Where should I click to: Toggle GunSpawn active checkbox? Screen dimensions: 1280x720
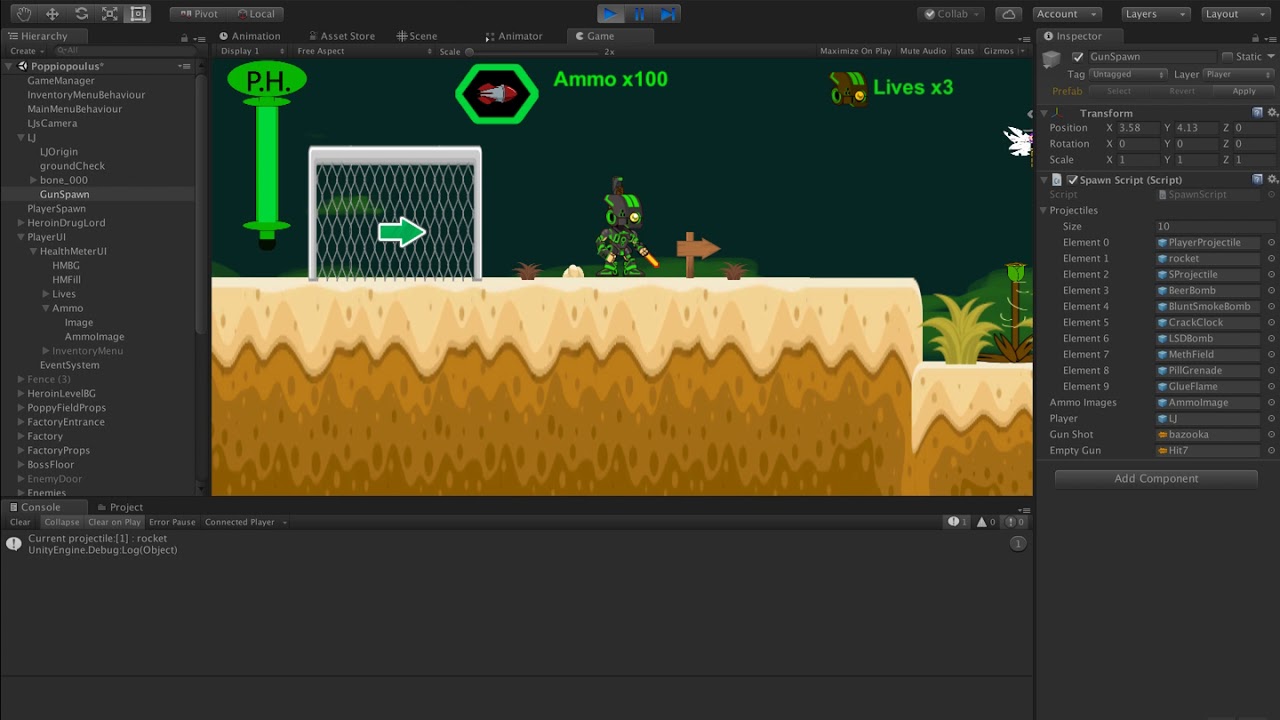point(1077,57)
